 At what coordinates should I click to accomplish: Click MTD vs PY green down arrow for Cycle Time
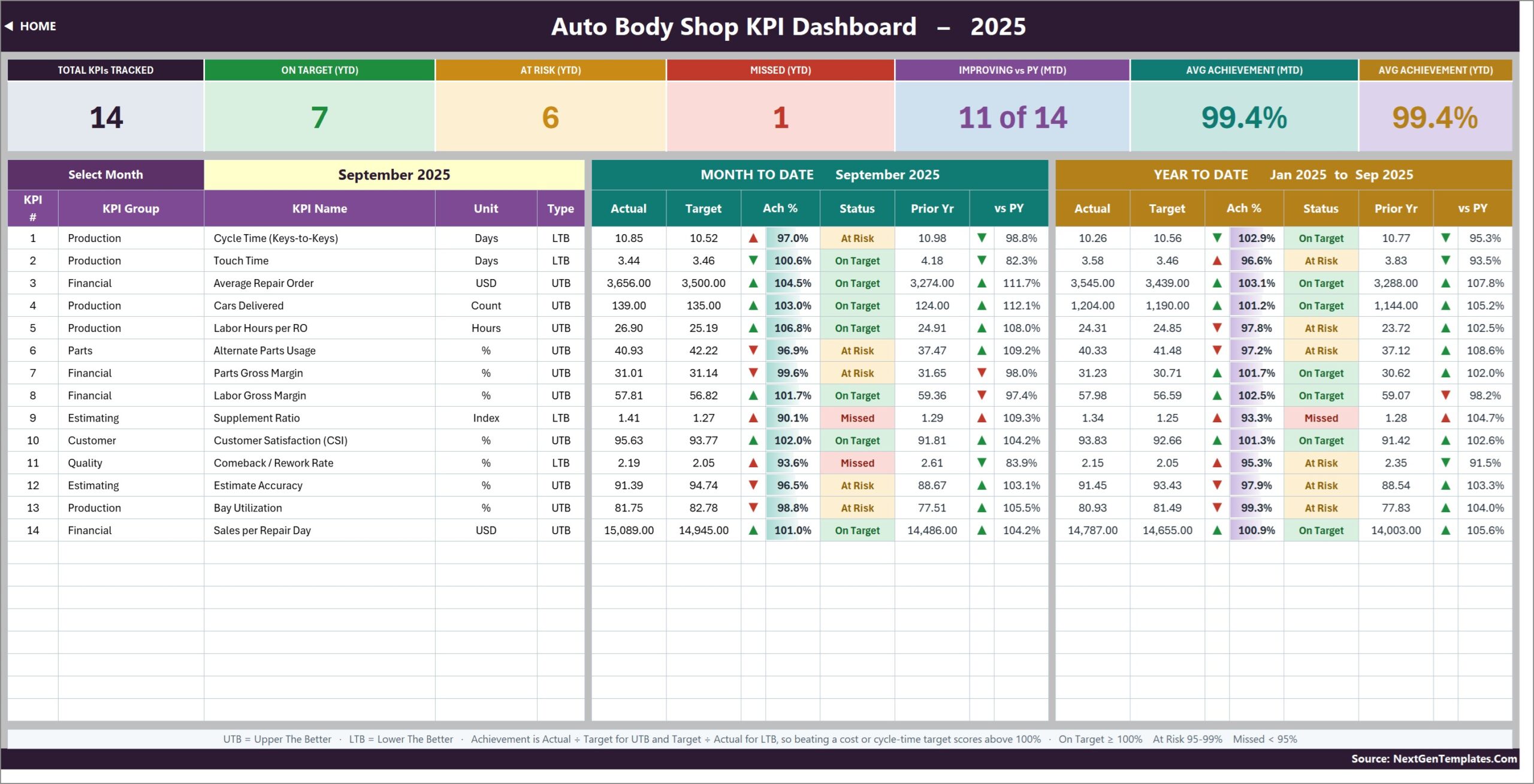click(982, 238)
